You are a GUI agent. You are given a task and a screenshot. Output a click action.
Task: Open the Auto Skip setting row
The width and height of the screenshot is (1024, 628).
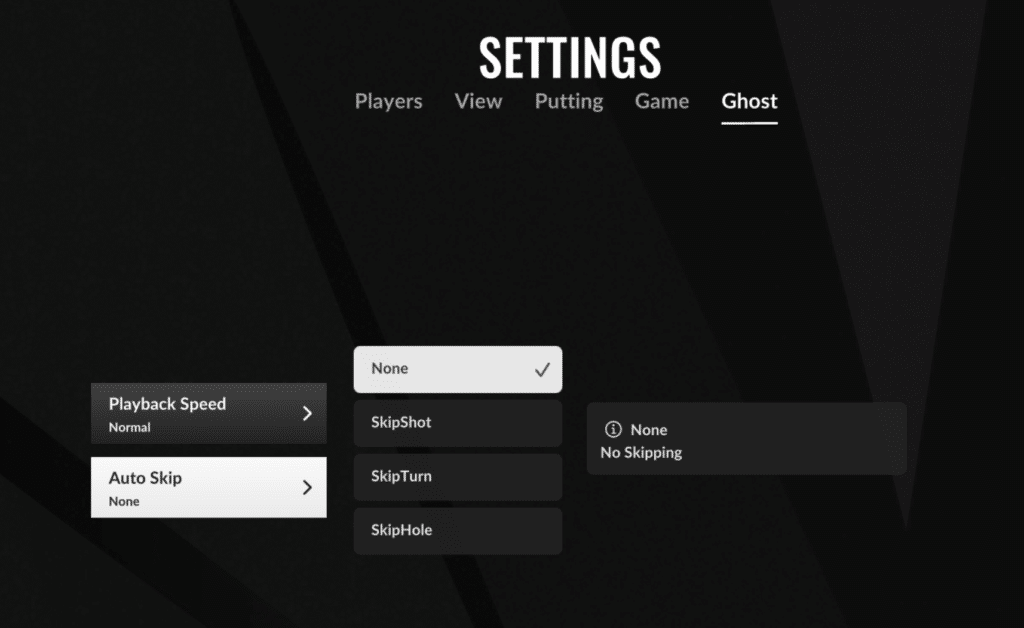208,487
